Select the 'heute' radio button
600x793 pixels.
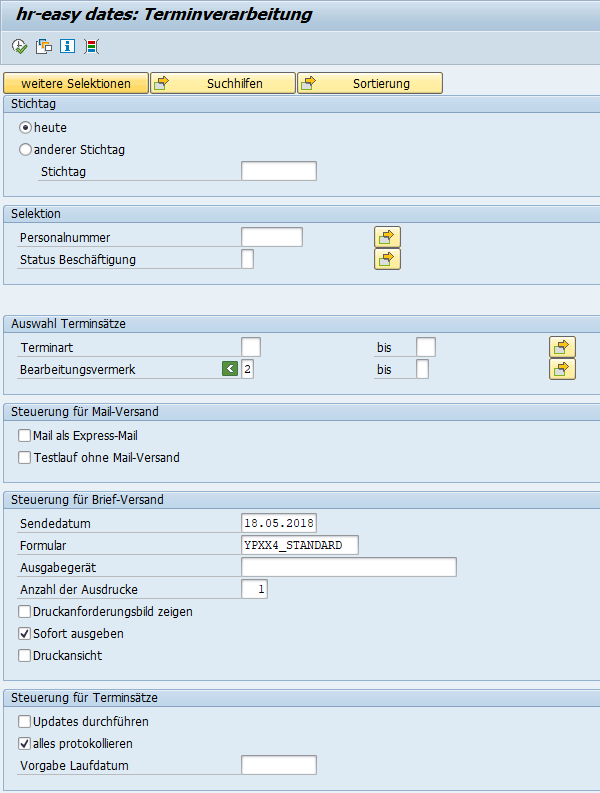pyautogui.click(x=26, y=128)
